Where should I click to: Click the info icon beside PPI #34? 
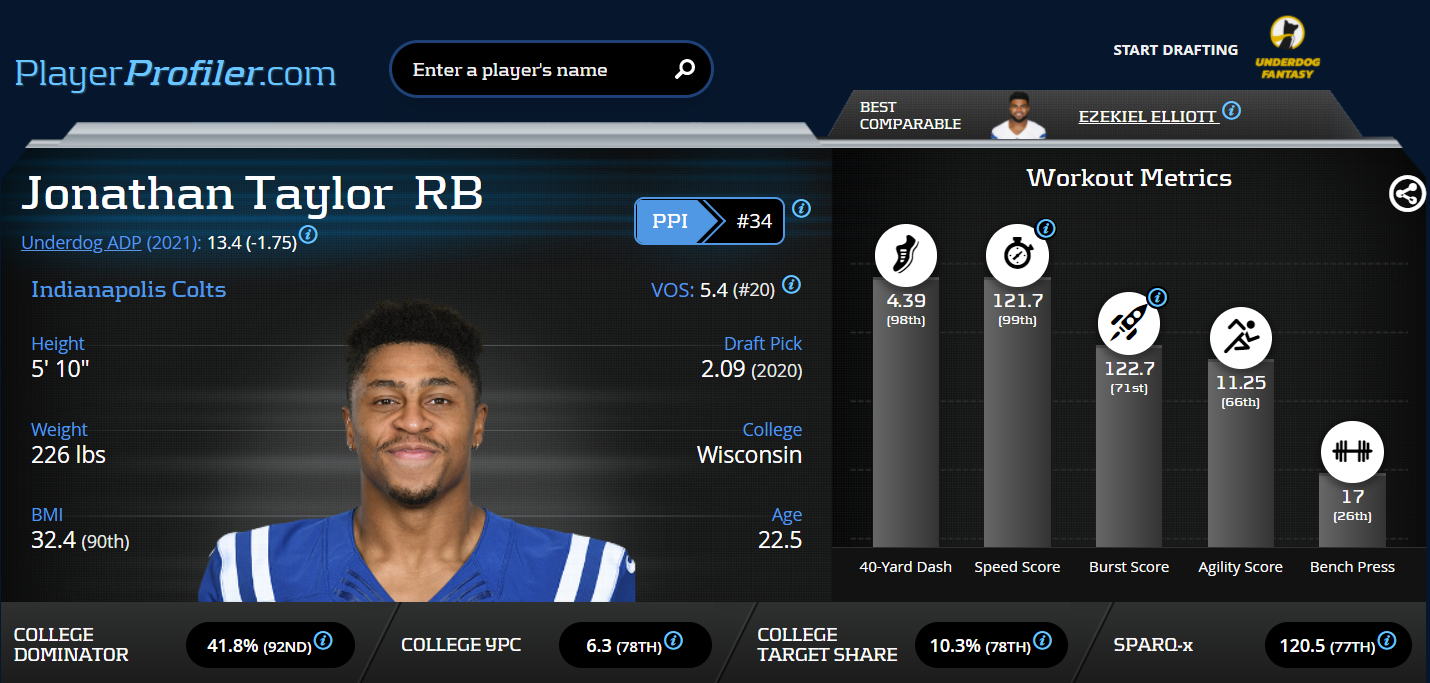tap(801, 209)
